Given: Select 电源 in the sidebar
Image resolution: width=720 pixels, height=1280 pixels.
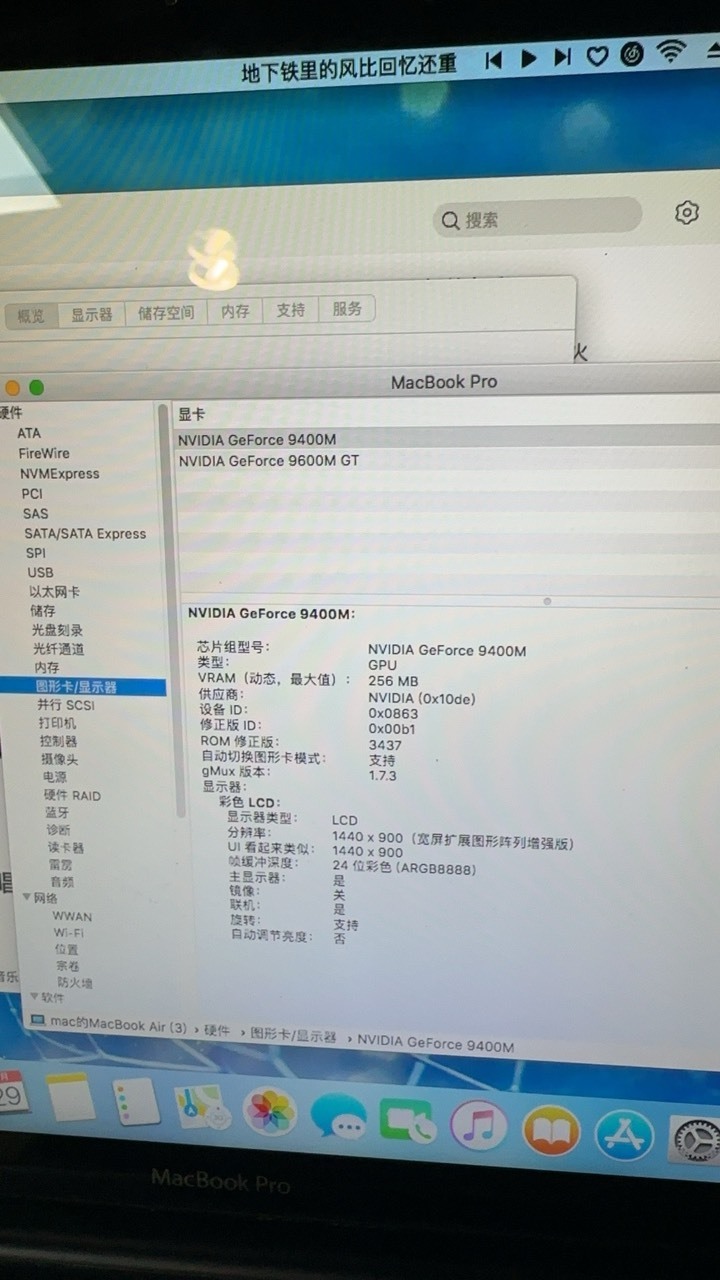Looking at the screenshot, I should [54, 777].
